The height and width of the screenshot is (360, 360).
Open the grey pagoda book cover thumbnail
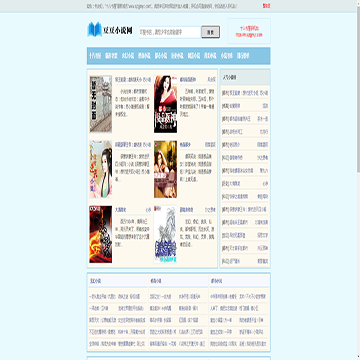[x=101, y=104]
